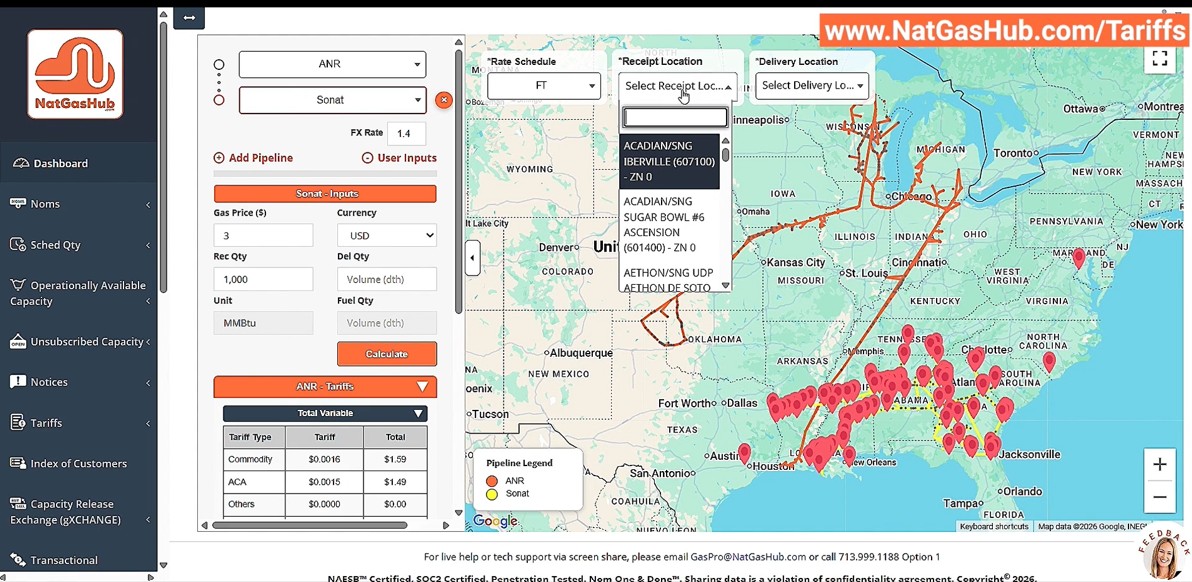
Task: Click Add Pipeline link
Action: 253,158
